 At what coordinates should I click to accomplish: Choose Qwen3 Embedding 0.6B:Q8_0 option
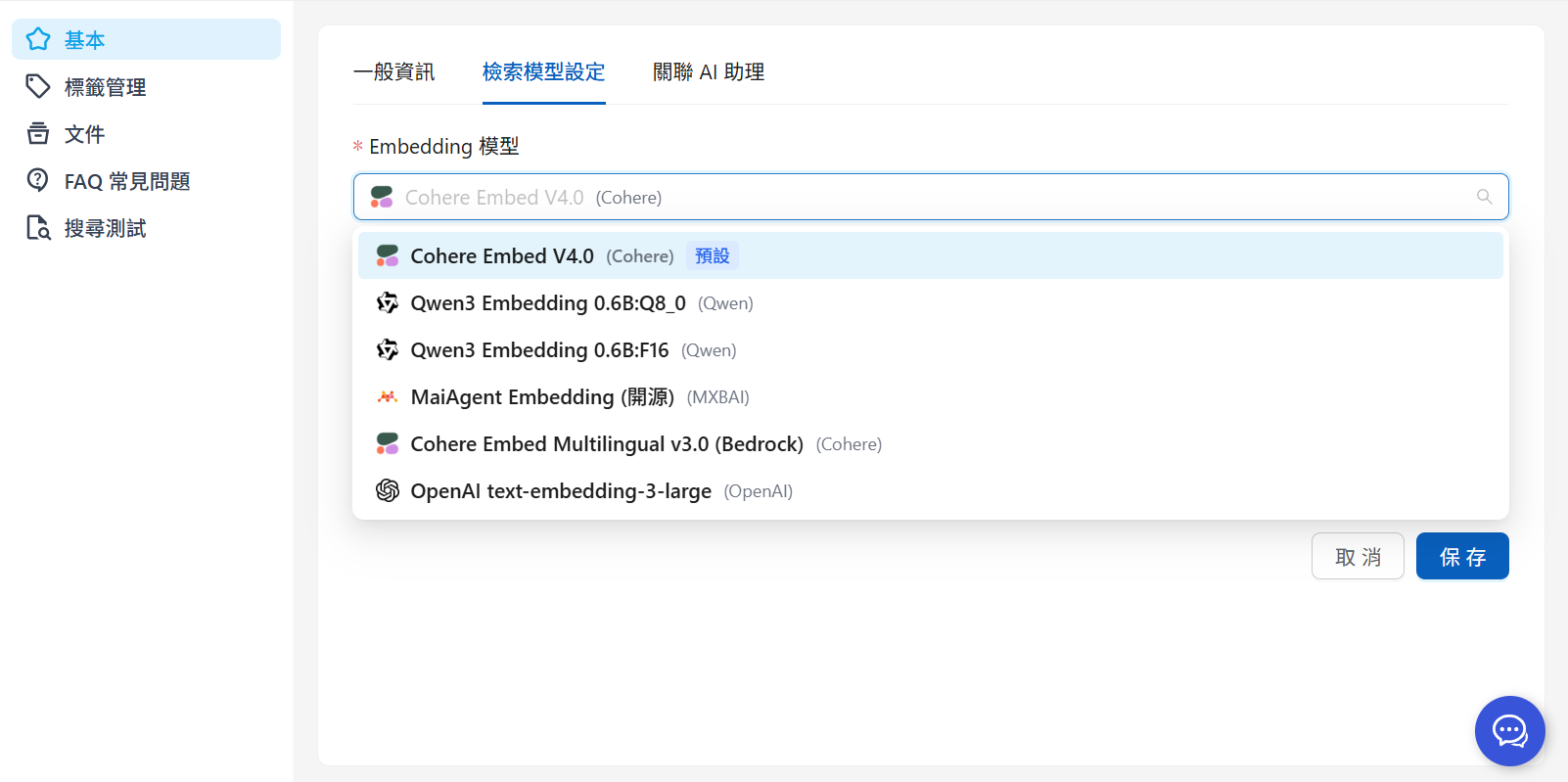[x=548, y=303]
